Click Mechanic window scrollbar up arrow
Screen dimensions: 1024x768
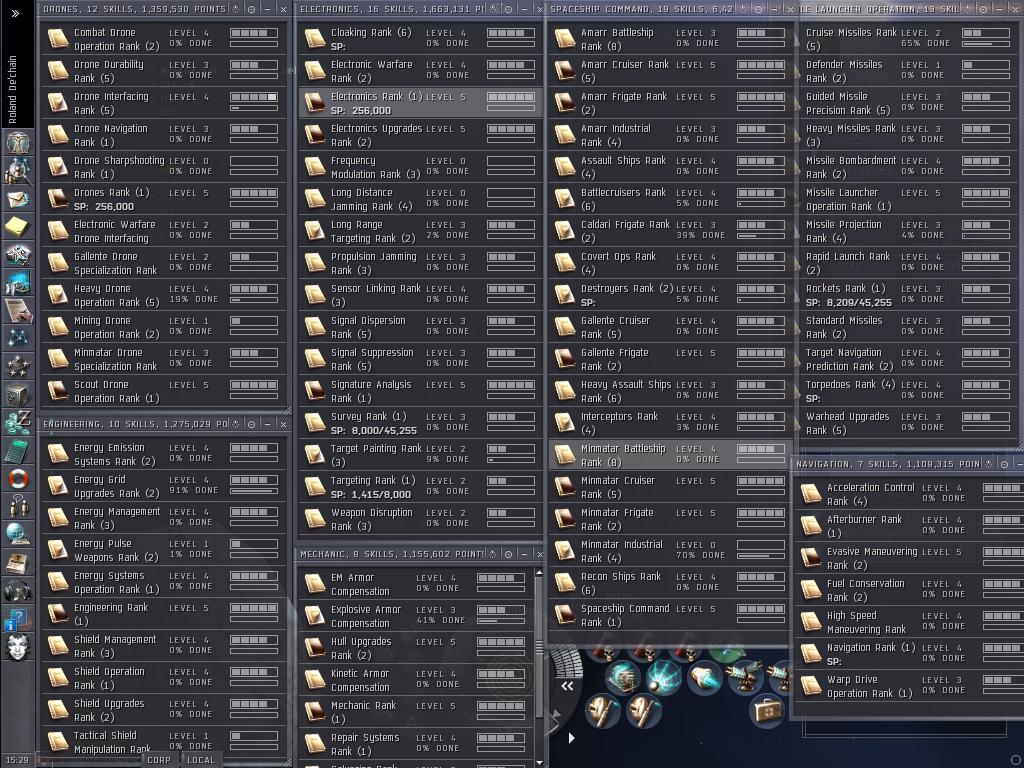[539, 573]
